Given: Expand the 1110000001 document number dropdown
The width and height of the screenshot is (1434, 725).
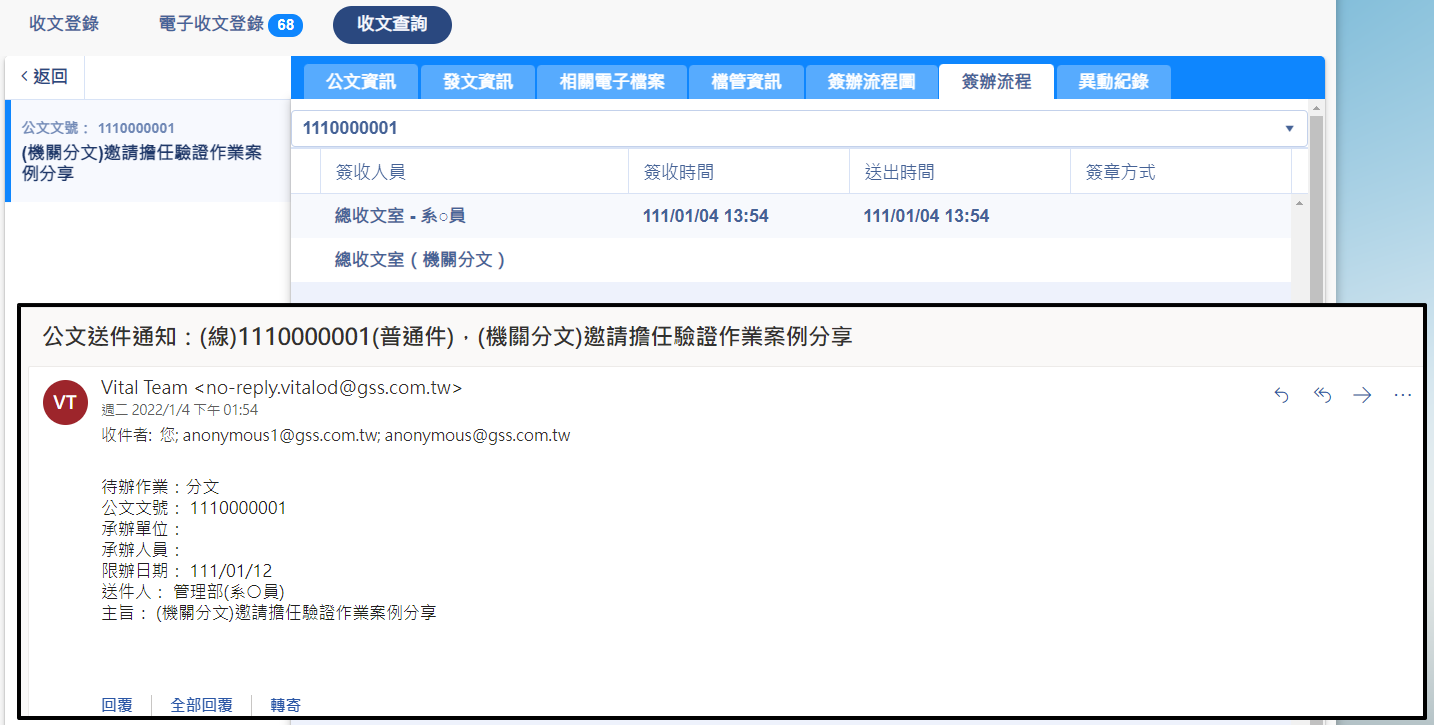Looking at the screenshot, I should pos(1289,128).
